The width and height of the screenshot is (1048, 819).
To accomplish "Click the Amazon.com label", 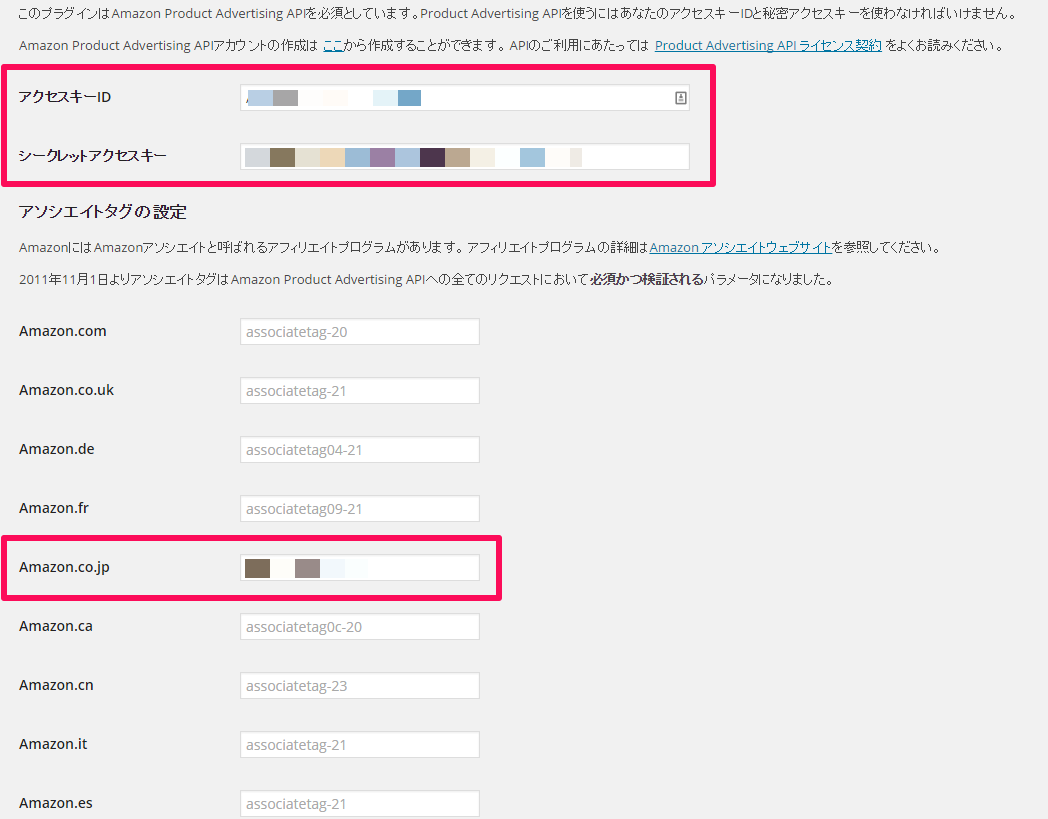I will pos(63,331).
